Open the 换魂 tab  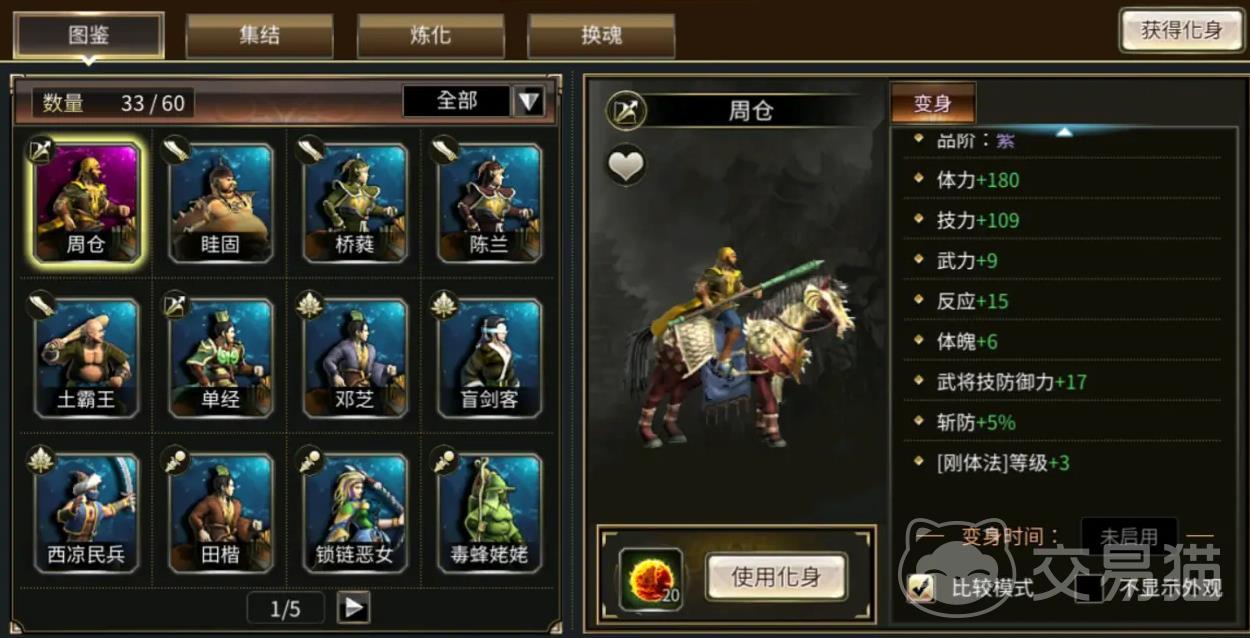601,36
